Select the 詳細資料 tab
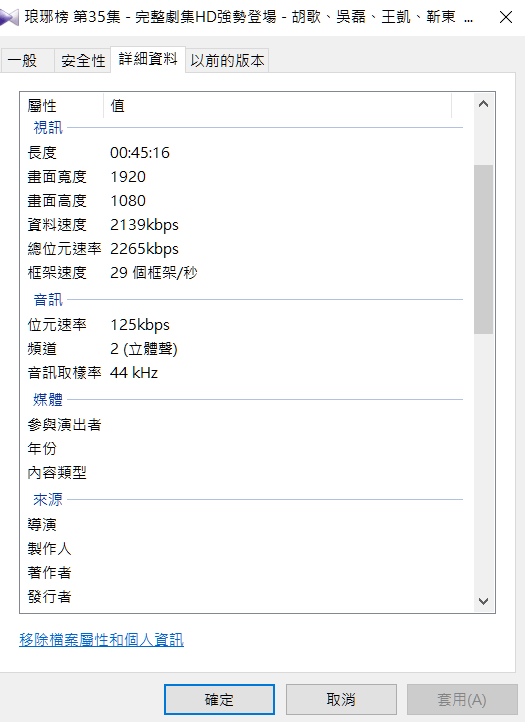The image size is (525, 722). (148, 59)
